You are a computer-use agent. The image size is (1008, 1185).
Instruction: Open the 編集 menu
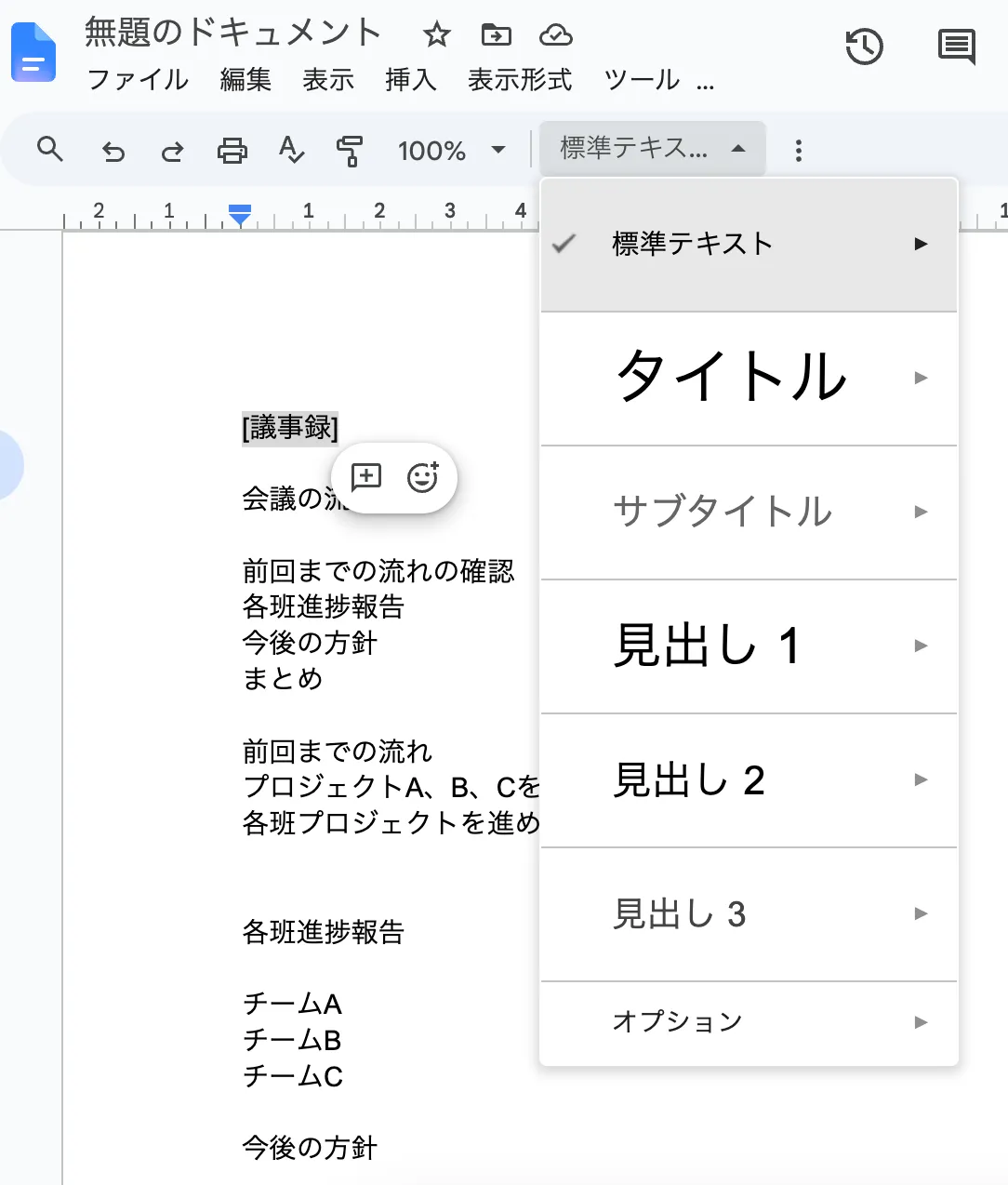tap(245, 80)
